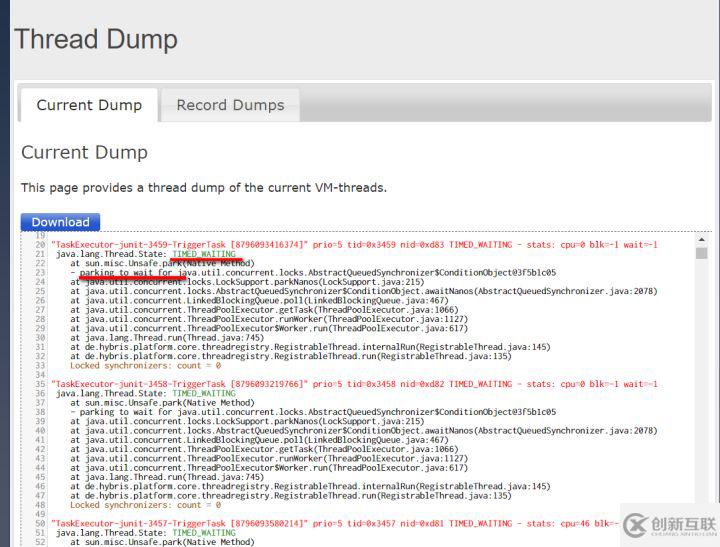
Task: Click the page description sentence about VM-threads
Action: (x=204, y=188)
